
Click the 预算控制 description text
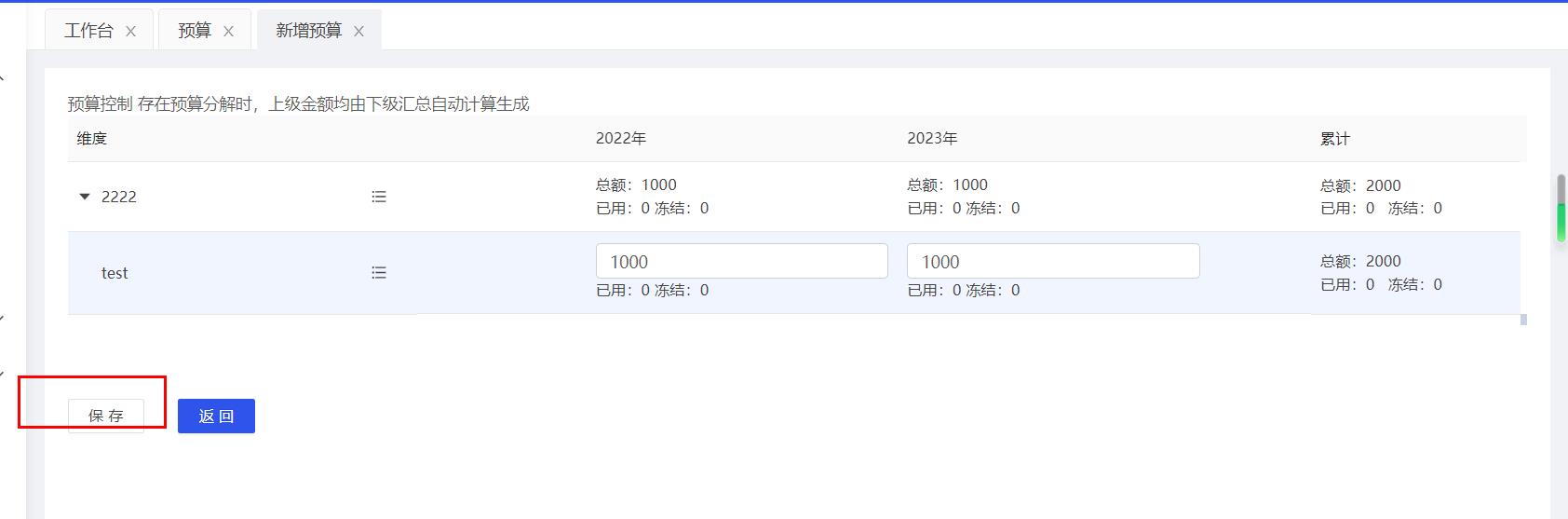pyautogui.click(x=298, y=103)
